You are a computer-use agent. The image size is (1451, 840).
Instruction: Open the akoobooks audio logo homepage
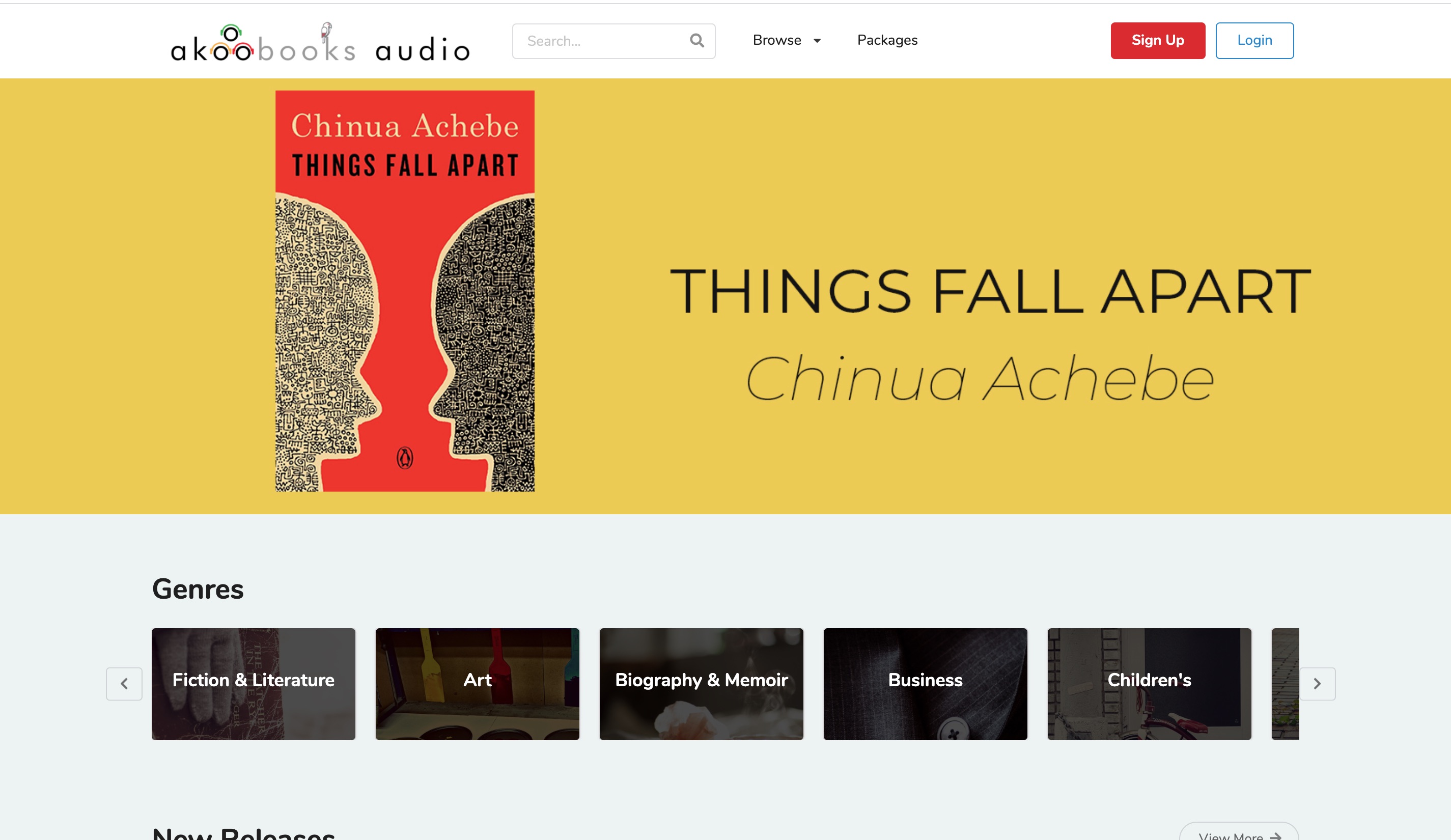pyautogui.click(x=321, y=42)
